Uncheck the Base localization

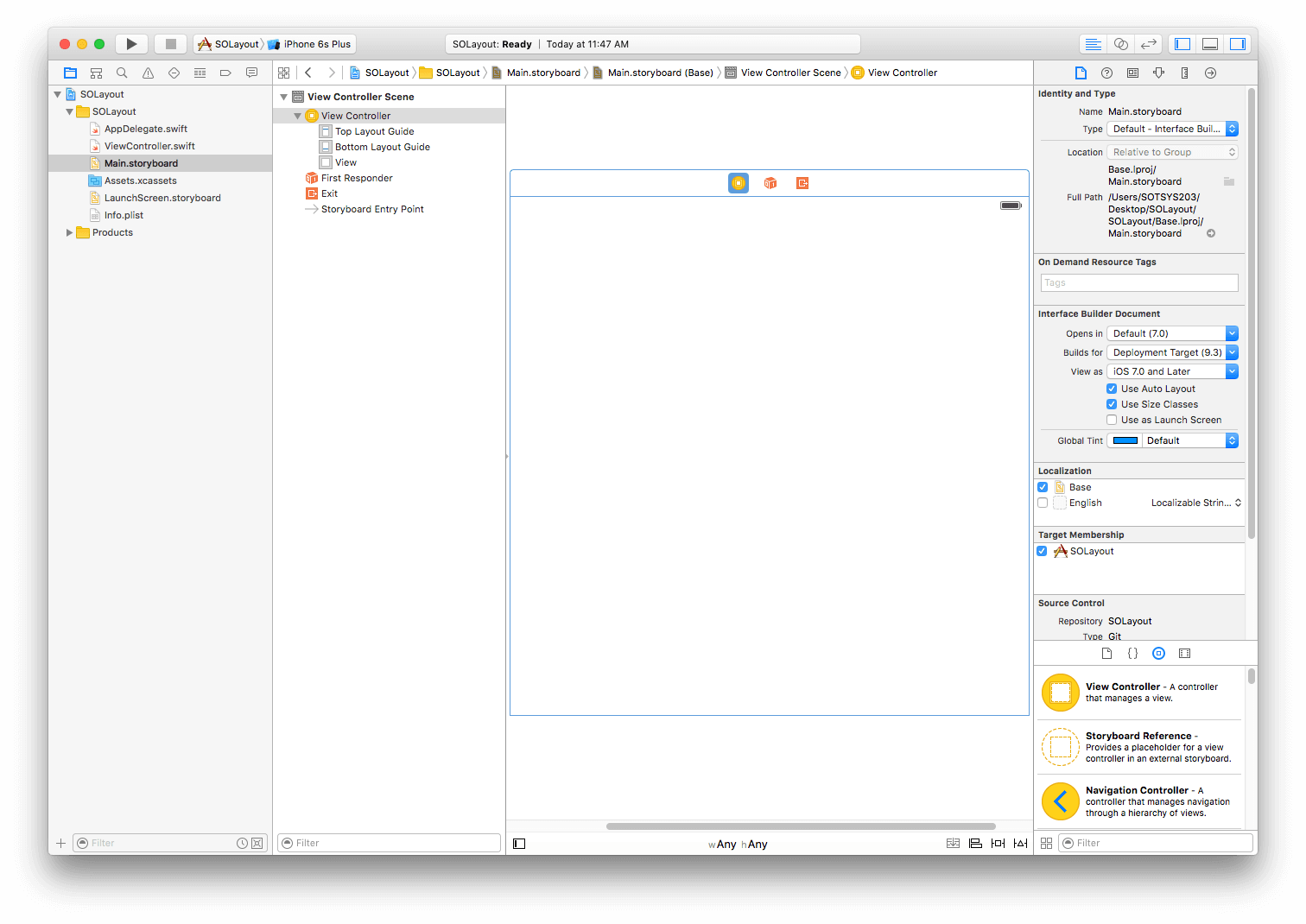1043,487
